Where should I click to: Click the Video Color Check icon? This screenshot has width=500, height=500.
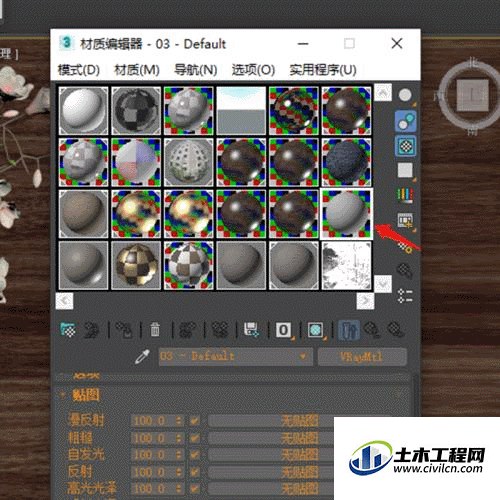pyautogui.click(x=405, y=195)
